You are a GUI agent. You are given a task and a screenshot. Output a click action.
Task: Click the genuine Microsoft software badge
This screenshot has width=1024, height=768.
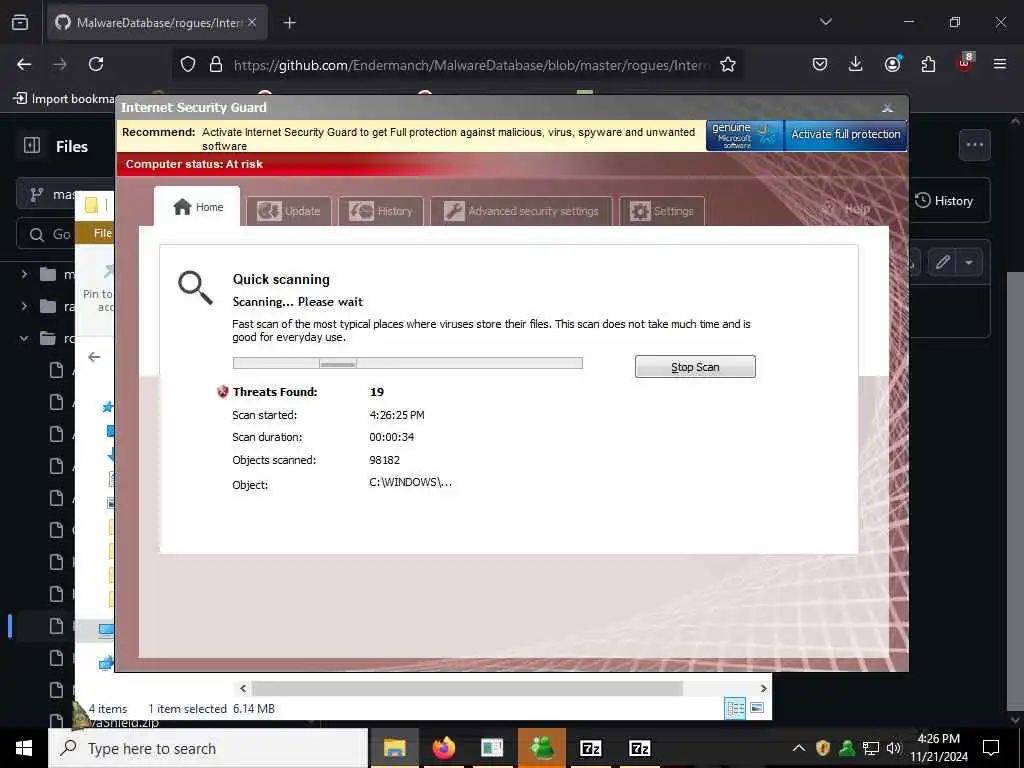[744, 135]
